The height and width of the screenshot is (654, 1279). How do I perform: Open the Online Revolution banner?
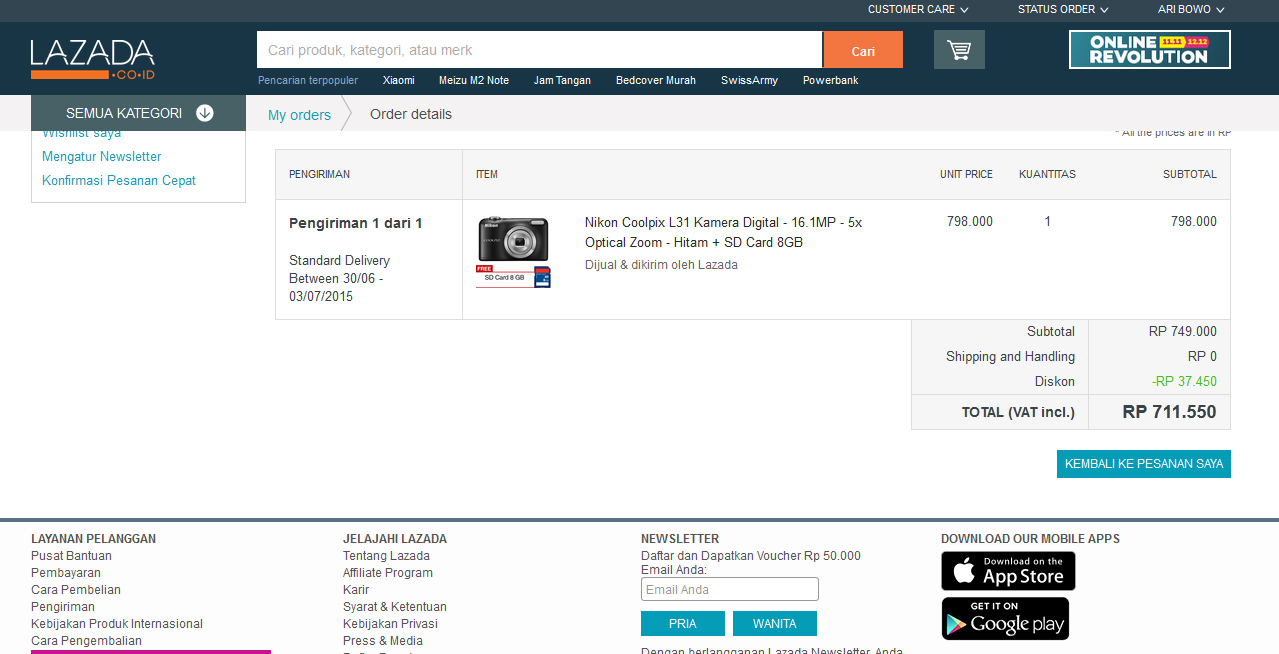[x=1149, y=49]
